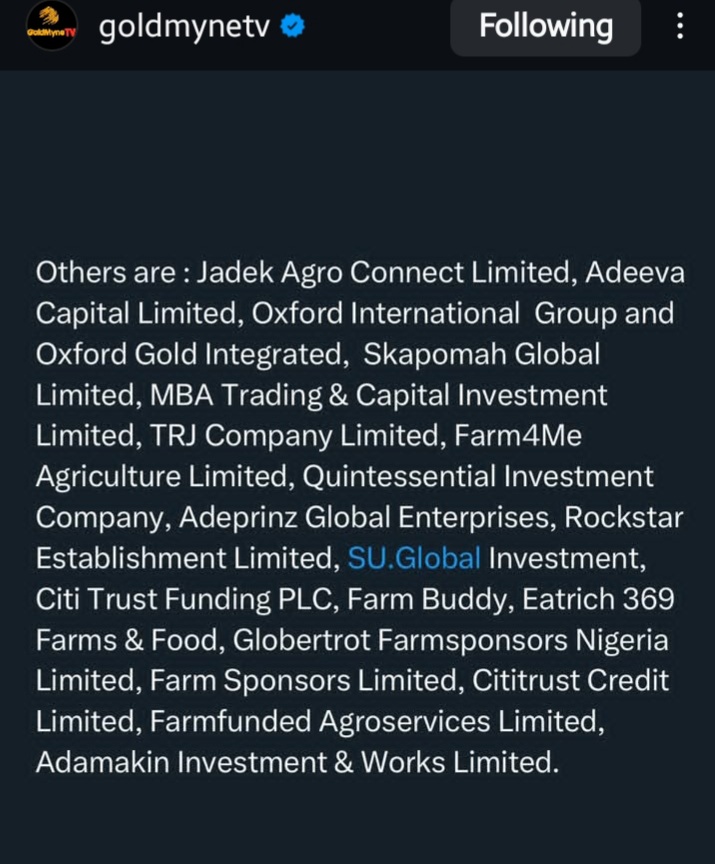
Task: Select the 'Skapomah Global' text
Action: pos(482,354)
